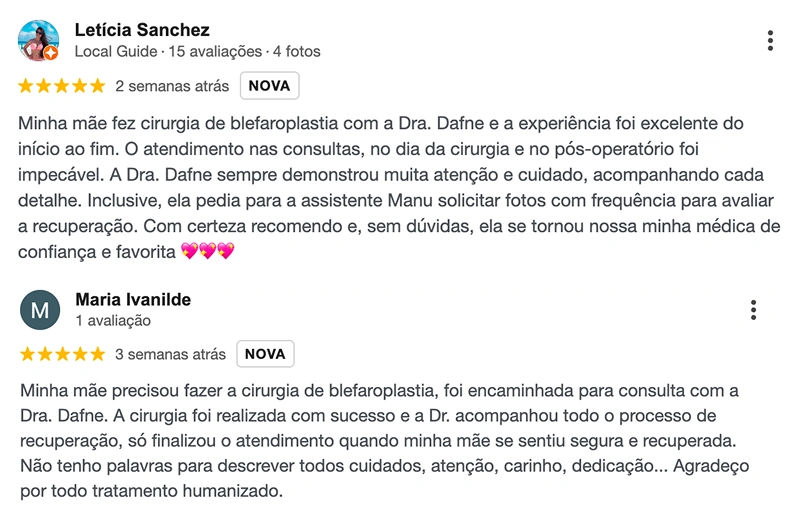Click "Local Guide" label under Letícia's name

pos(116,51)
